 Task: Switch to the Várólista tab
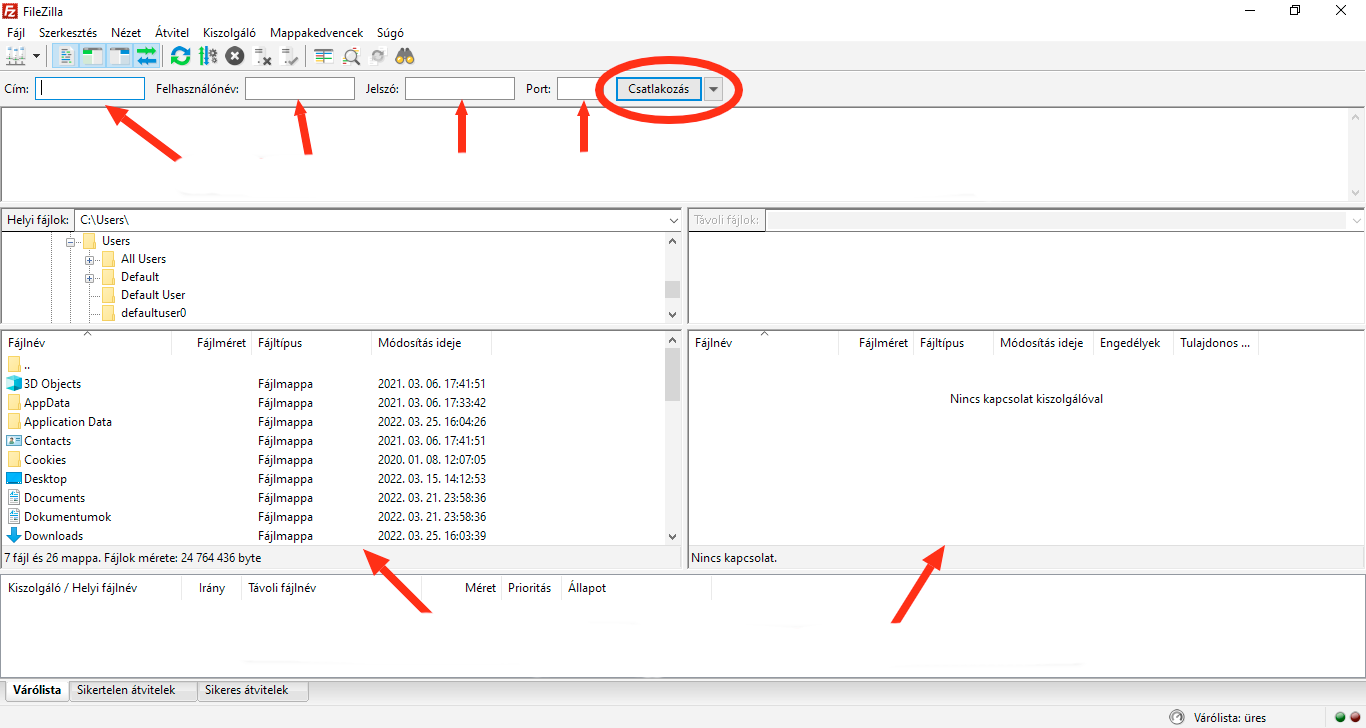click(37, 690)
